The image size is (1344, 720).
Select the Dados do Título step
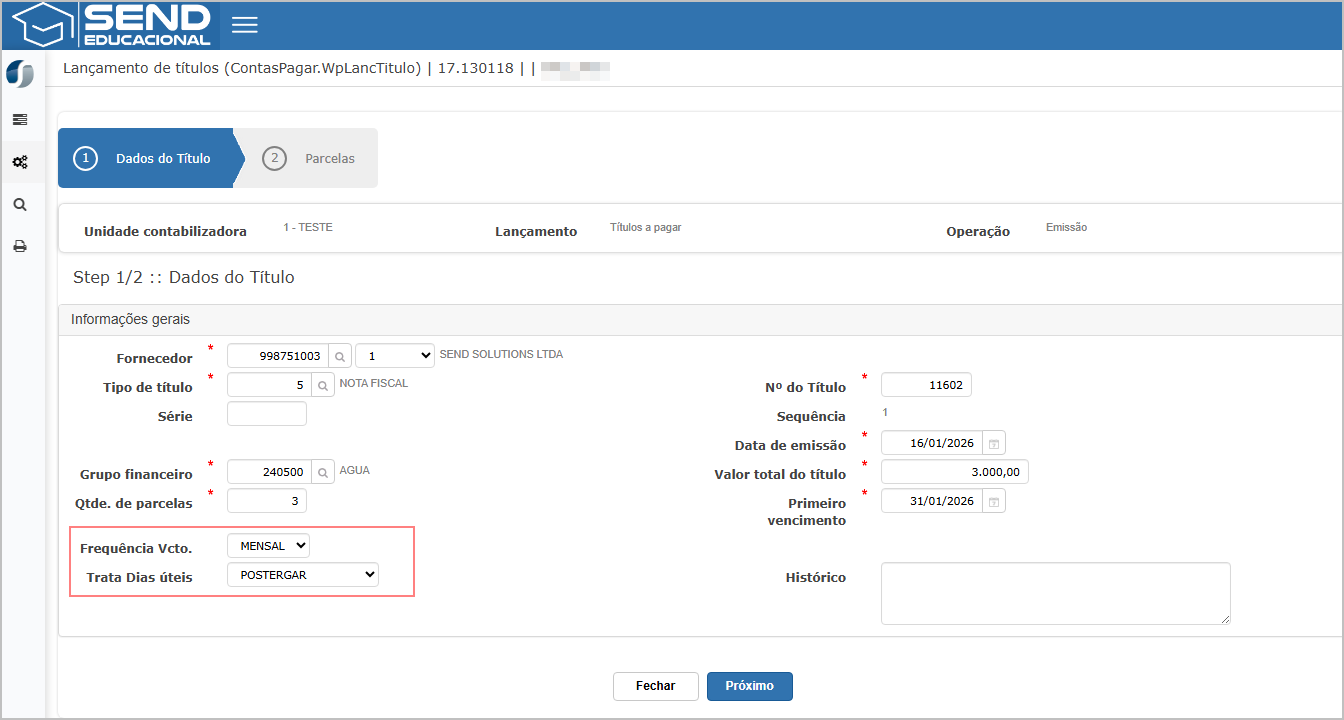(x=147, y=158)
